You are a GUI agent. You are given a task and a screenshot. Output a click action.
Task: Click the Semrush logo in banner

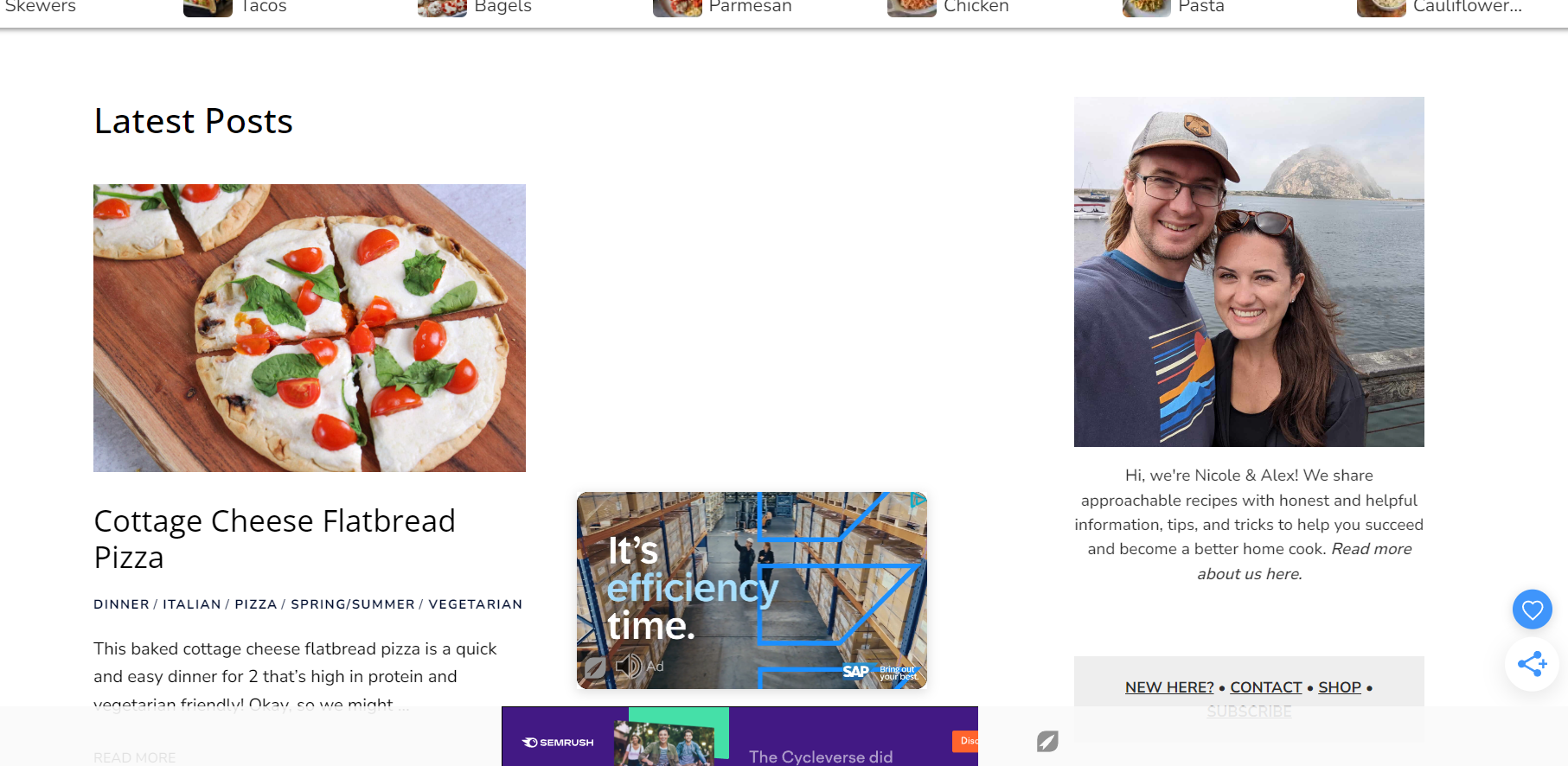(558, 742)
